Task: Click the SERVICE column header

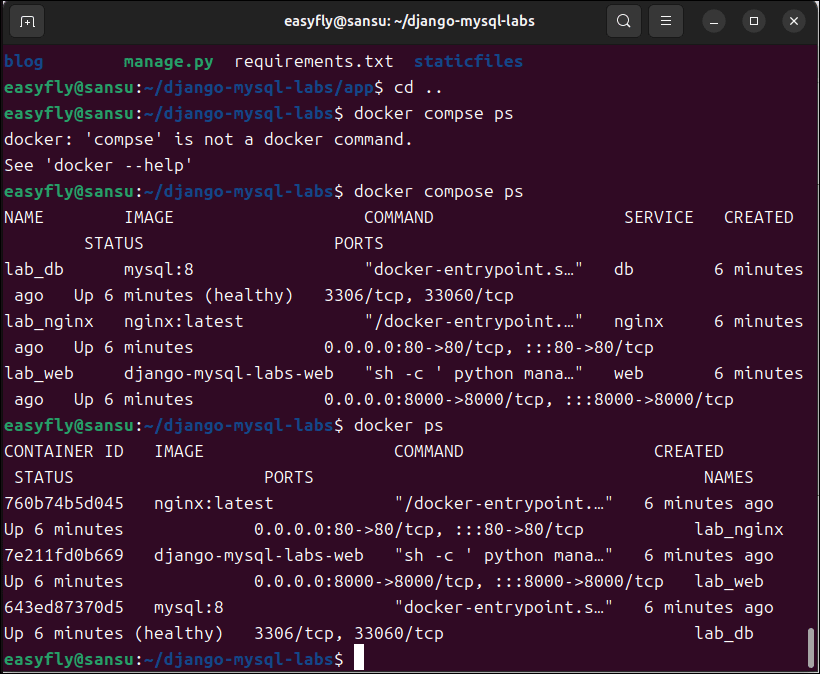Action: (x=659, y=218)
